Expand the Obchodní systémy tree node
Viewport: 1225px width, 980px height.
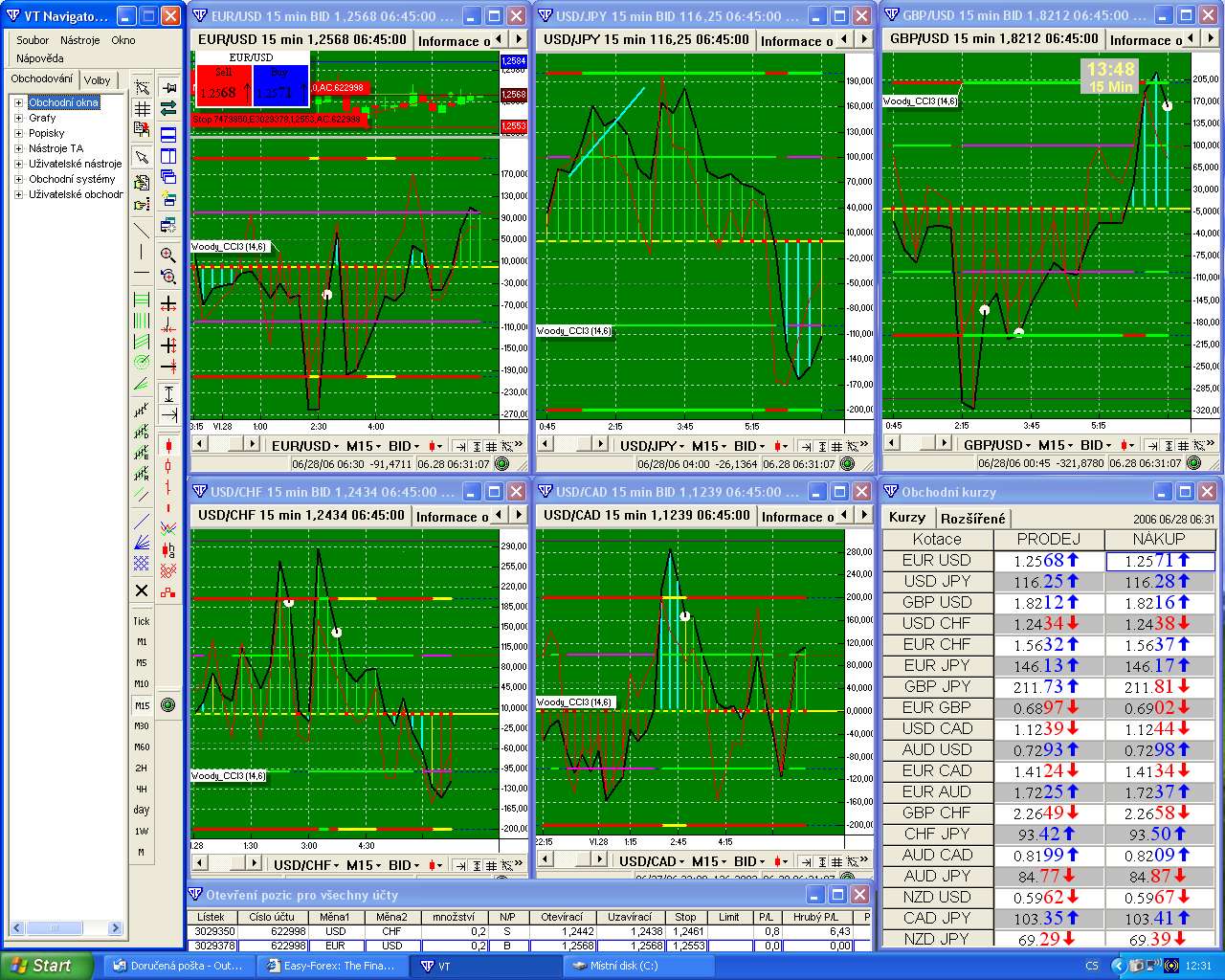tap(18, 179)
